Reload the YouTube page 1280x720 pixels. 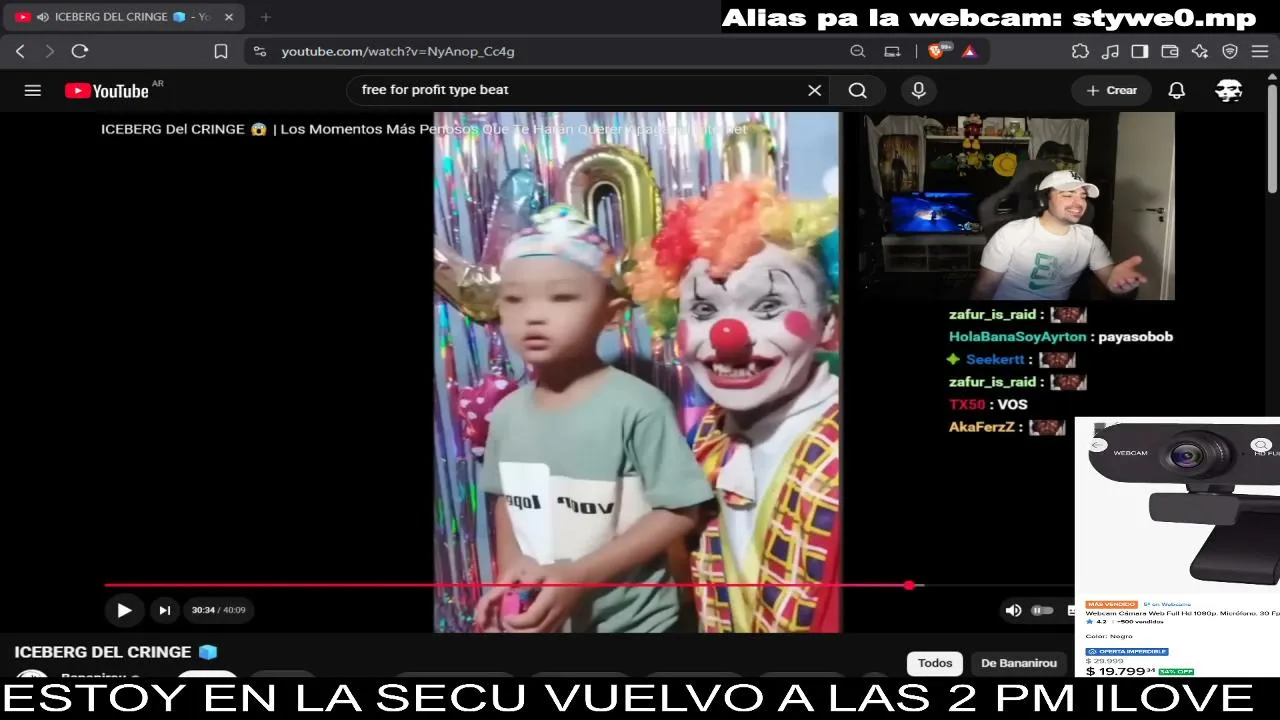80,51
